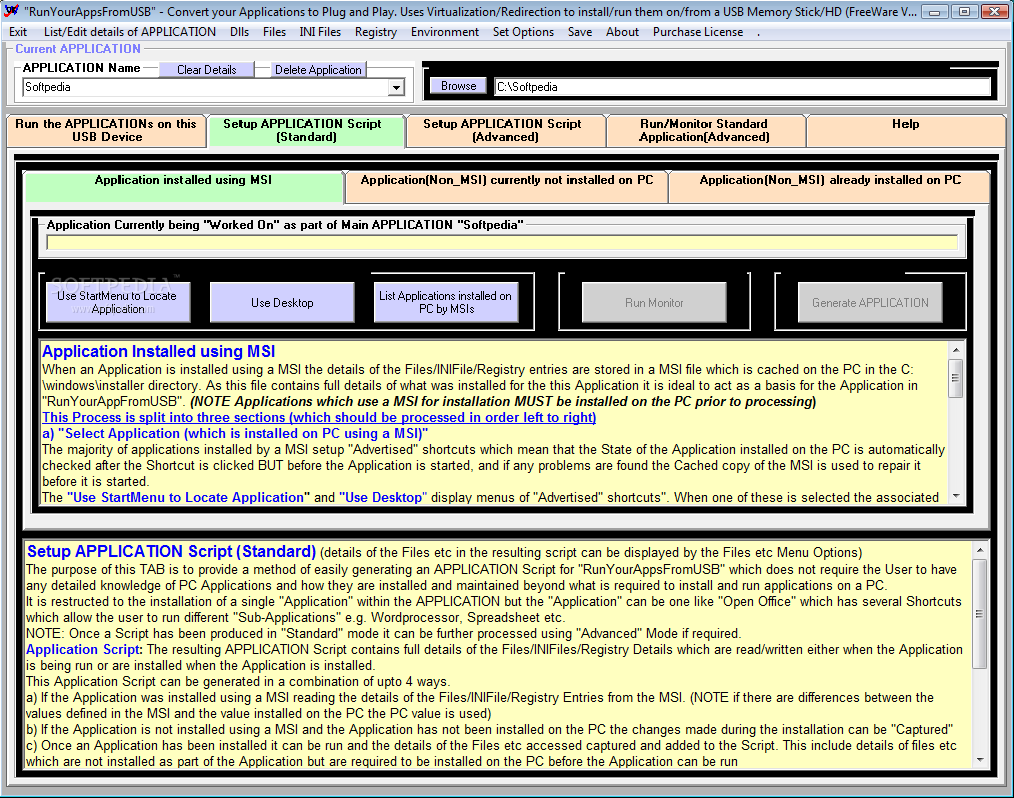Open the Dlls menu
Screen dimensions: 1014x798
click(x=239, y=32)
